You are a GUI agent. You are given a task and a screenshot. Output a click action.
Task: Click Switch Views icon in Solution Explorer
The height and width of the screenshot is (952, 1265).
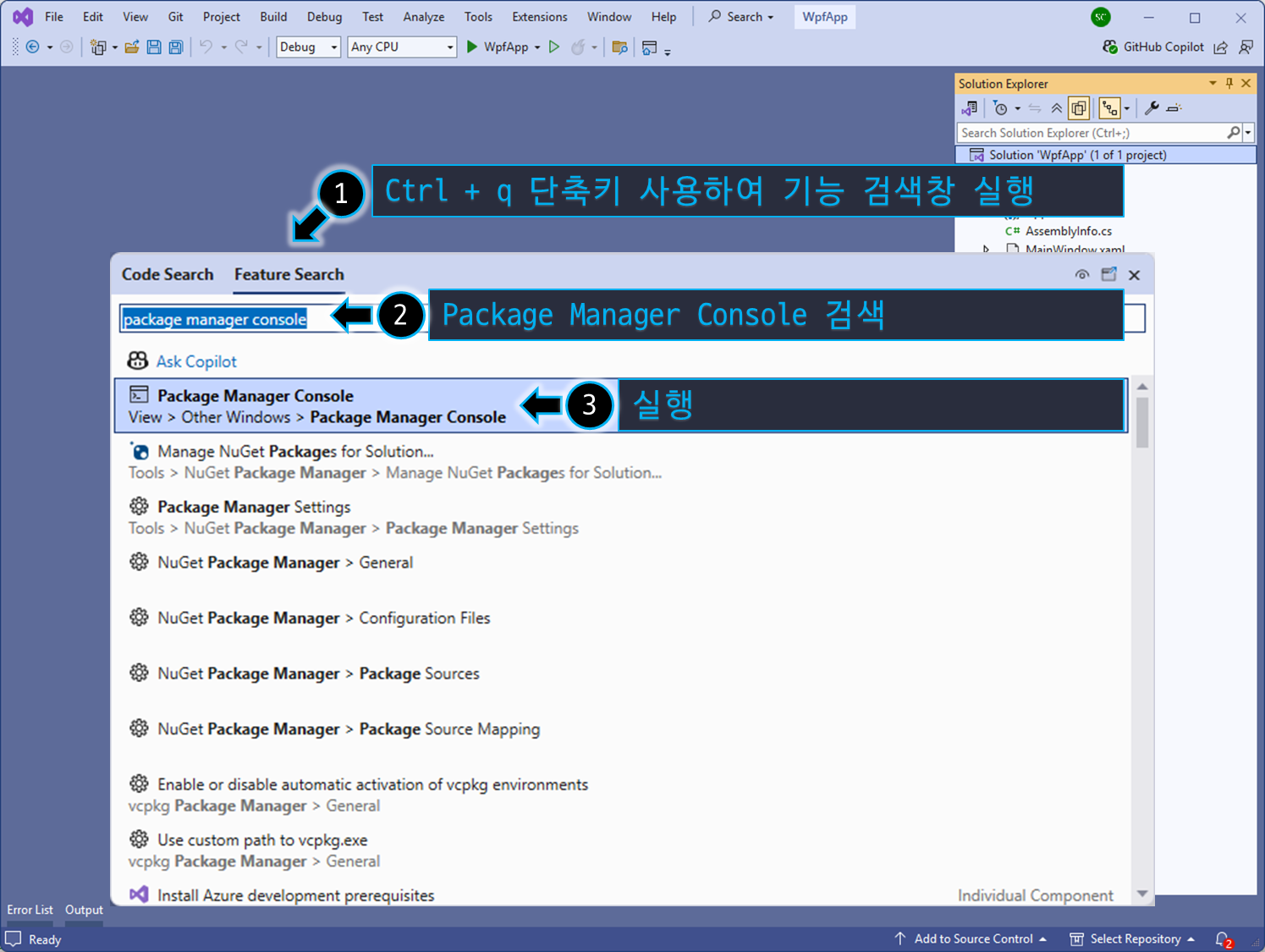970,108
